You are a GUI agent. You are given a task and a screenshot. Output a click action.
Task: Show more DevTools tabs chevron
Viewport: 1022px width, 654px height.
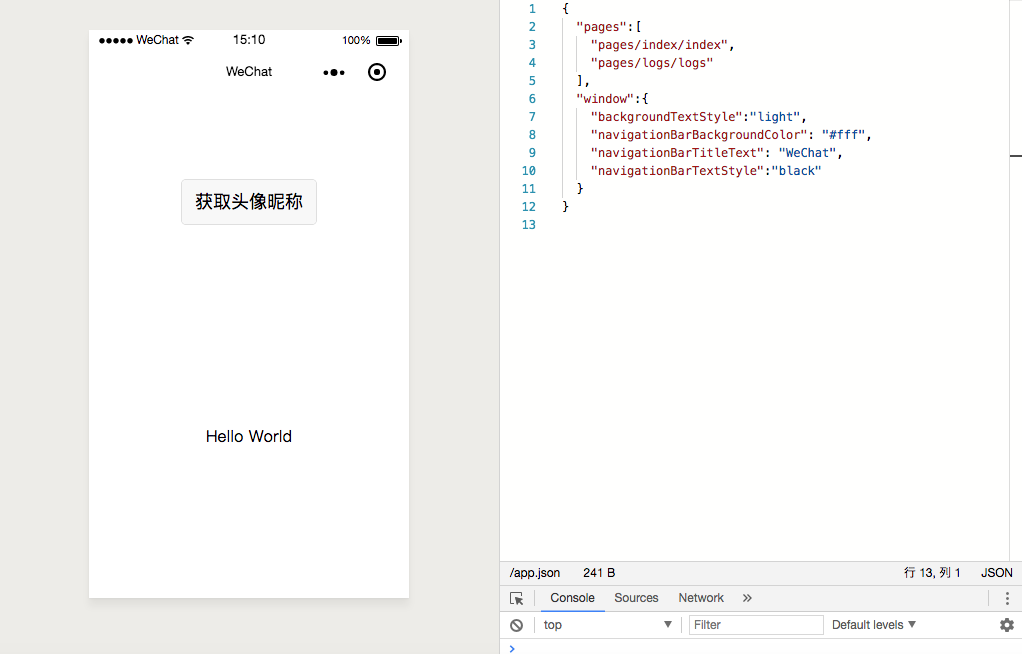tap(747, 598)
